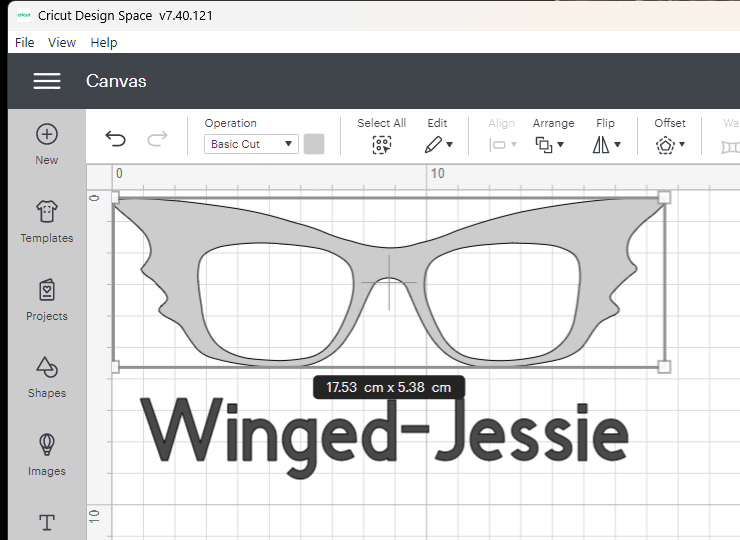Undo the last action
Screen dimensions: 740x540
click(116, 140)
